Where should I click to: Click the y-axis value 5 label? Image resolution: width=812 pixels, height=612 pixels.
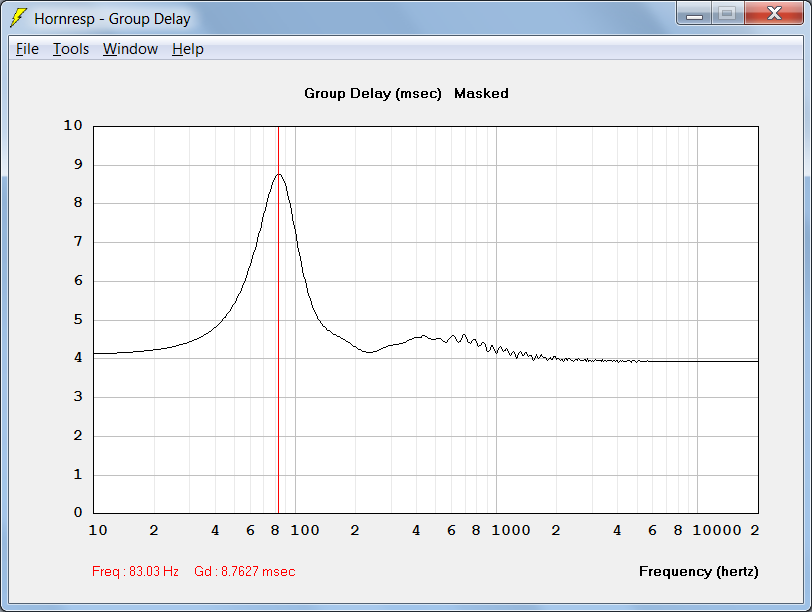tap(78, 319)
